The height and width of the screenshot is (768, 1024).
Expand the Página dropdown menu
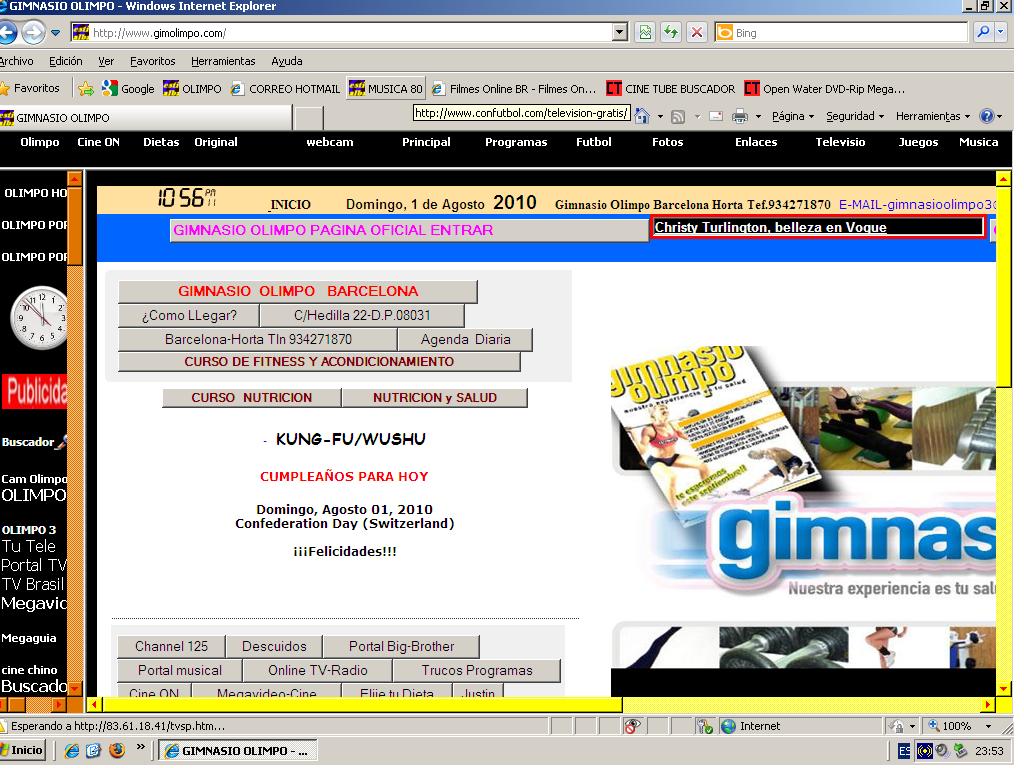793,116
